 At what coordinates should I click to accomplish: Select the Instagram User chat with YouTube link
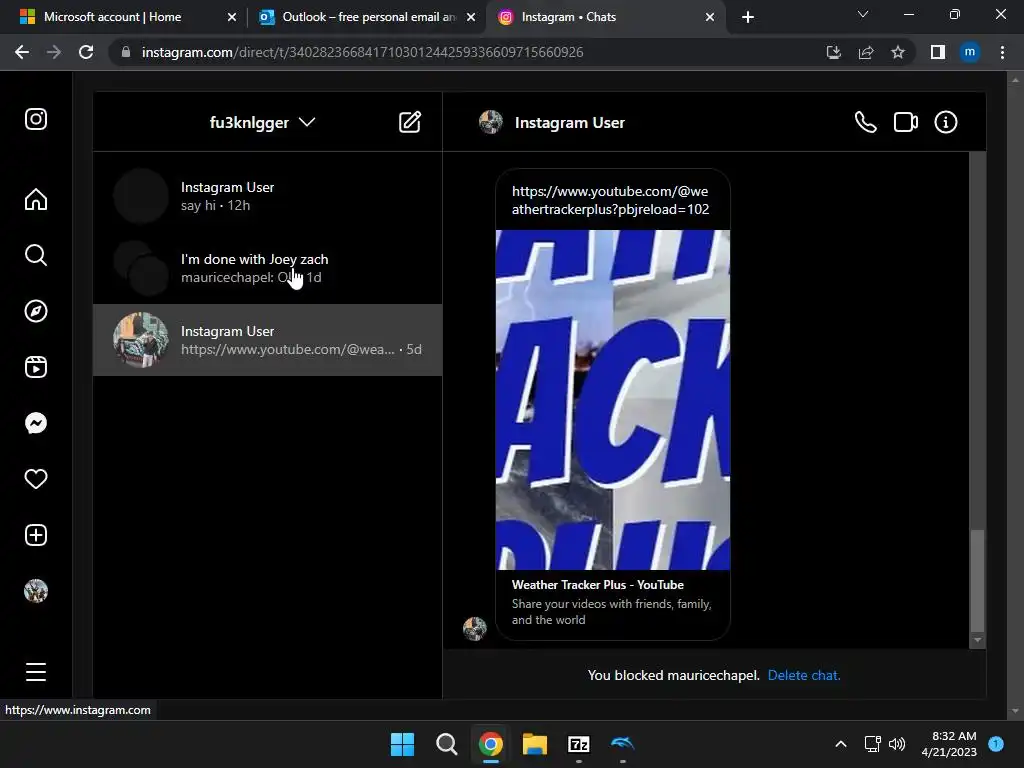pos(268,340)
